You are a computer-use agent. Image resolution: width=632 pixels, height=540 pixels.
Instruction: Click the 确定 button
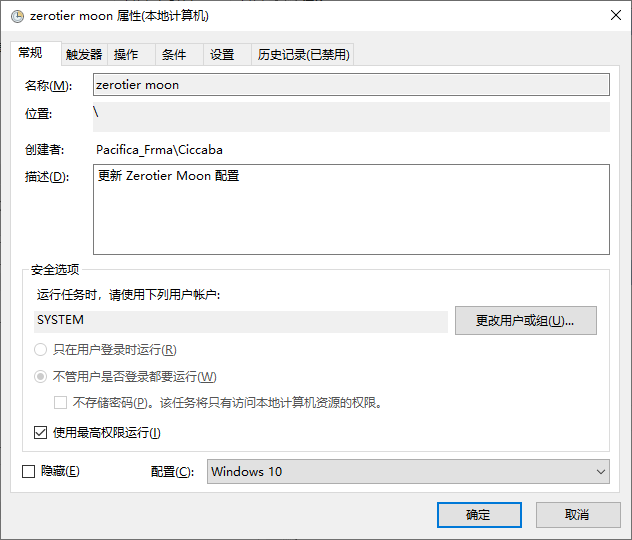tap(479, 515)
